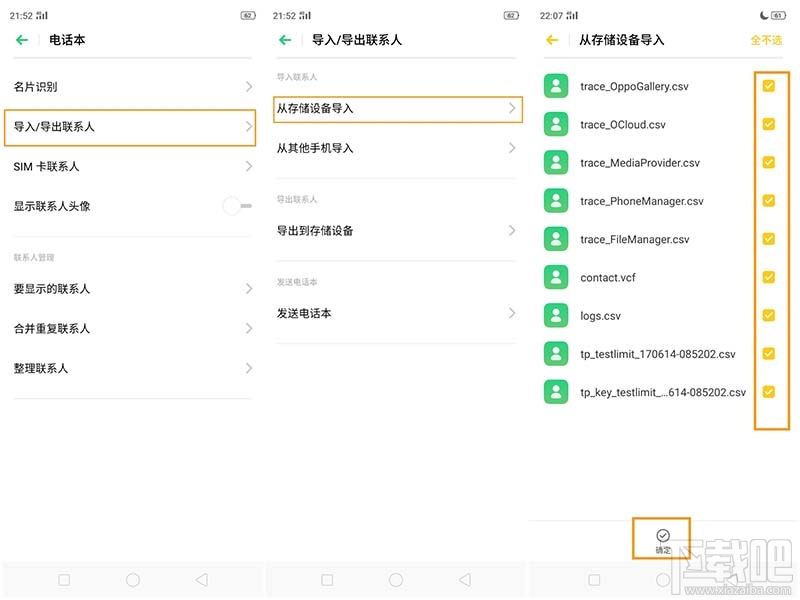The width and height of the screenshot is (800, 600).
Task: Tap the contact icon beside trace_OppoGallery.csv
Action: (x=556, y=86)
